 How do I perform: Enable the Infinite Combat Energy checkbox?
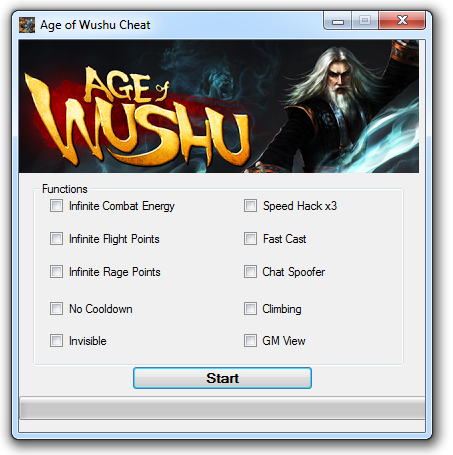pos(56,206)
